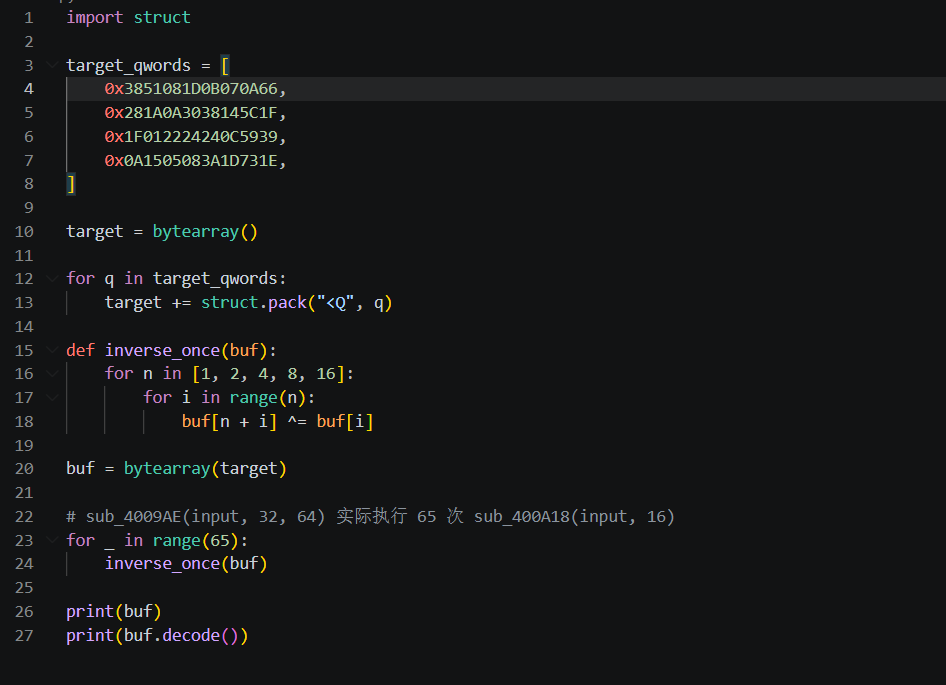Click the 'inverse_once' function definition name
This screenshot has width=946, height=685.
[x=162, y=351]
